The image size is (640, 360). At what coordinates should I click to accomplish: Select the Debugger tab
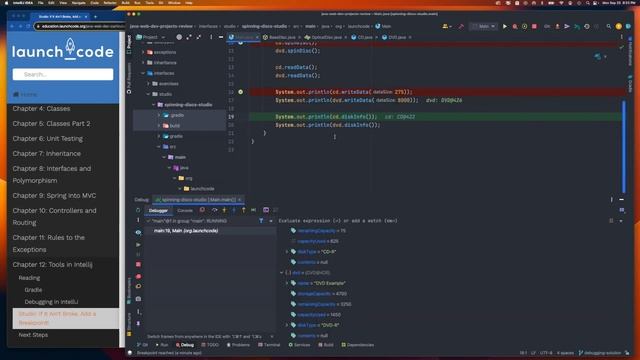point(158,211)
